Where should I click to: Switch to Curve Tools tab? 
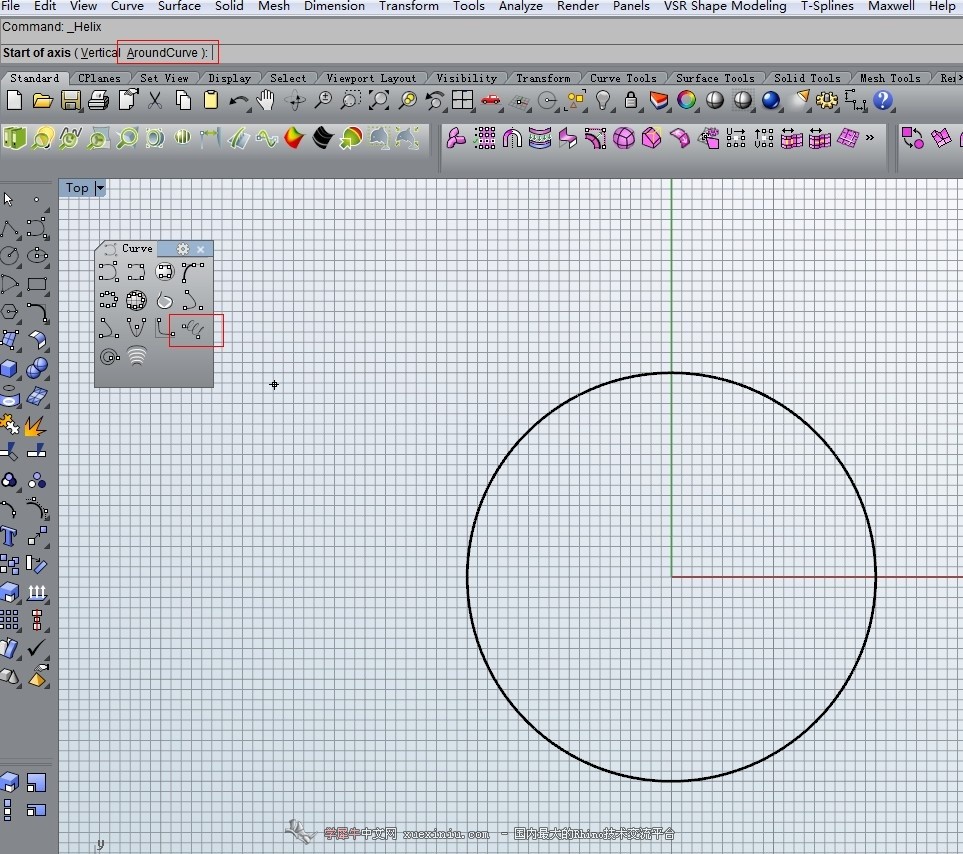pos(623,78)
